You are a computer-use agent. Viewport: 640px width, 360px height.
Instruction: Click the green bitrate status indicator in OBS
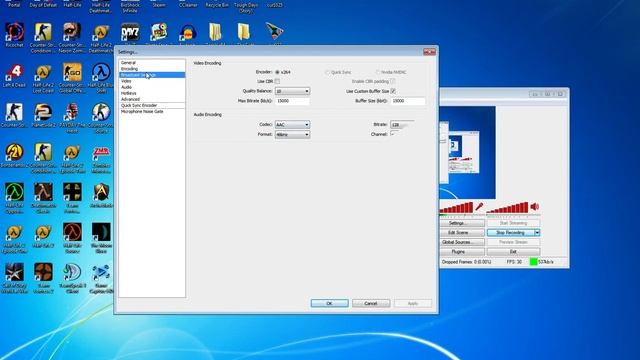pyautogui.click(x=533, y=262)
